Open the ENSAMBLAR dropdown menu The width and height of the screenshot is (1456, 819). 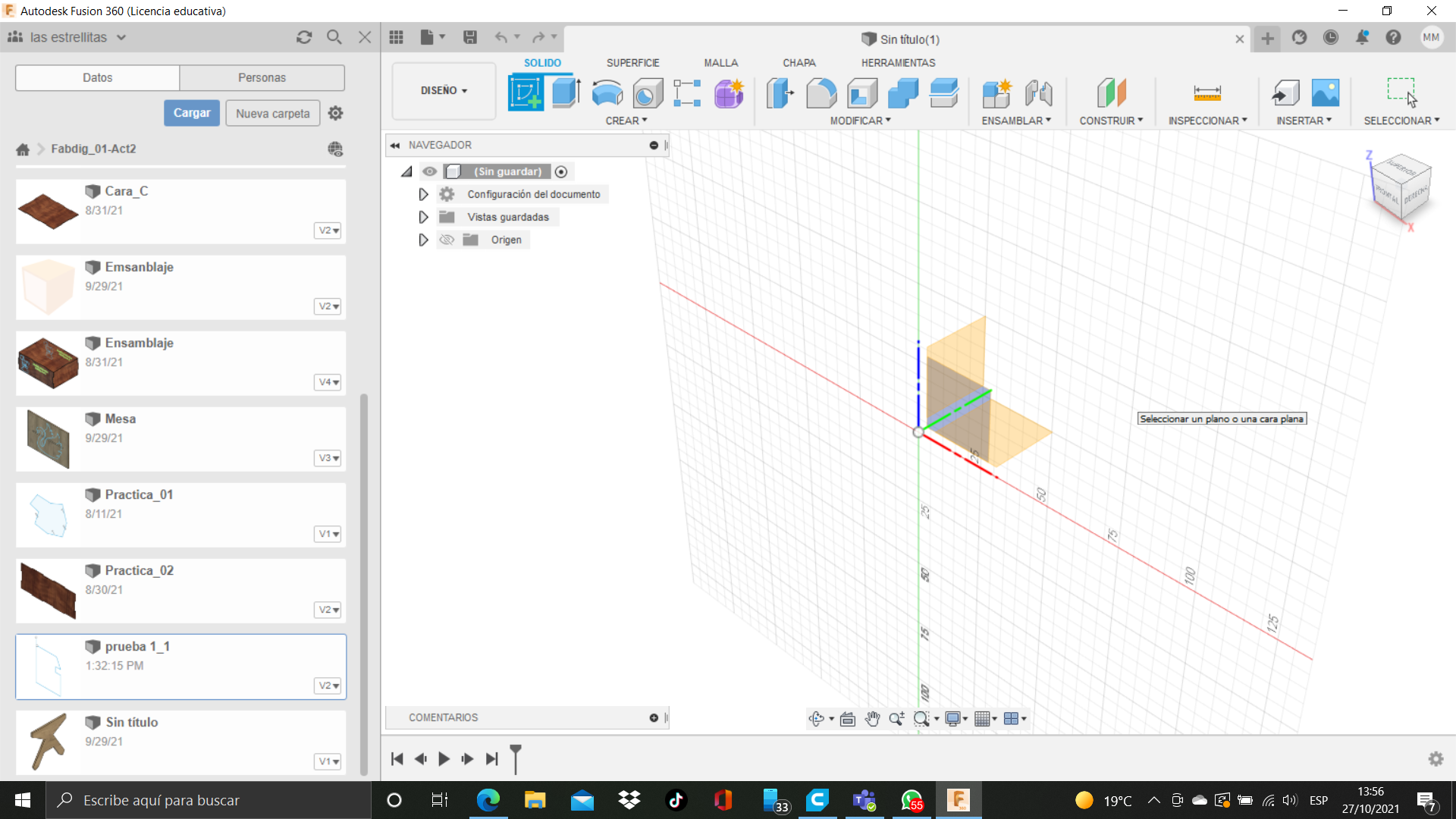pos(1016,121)
